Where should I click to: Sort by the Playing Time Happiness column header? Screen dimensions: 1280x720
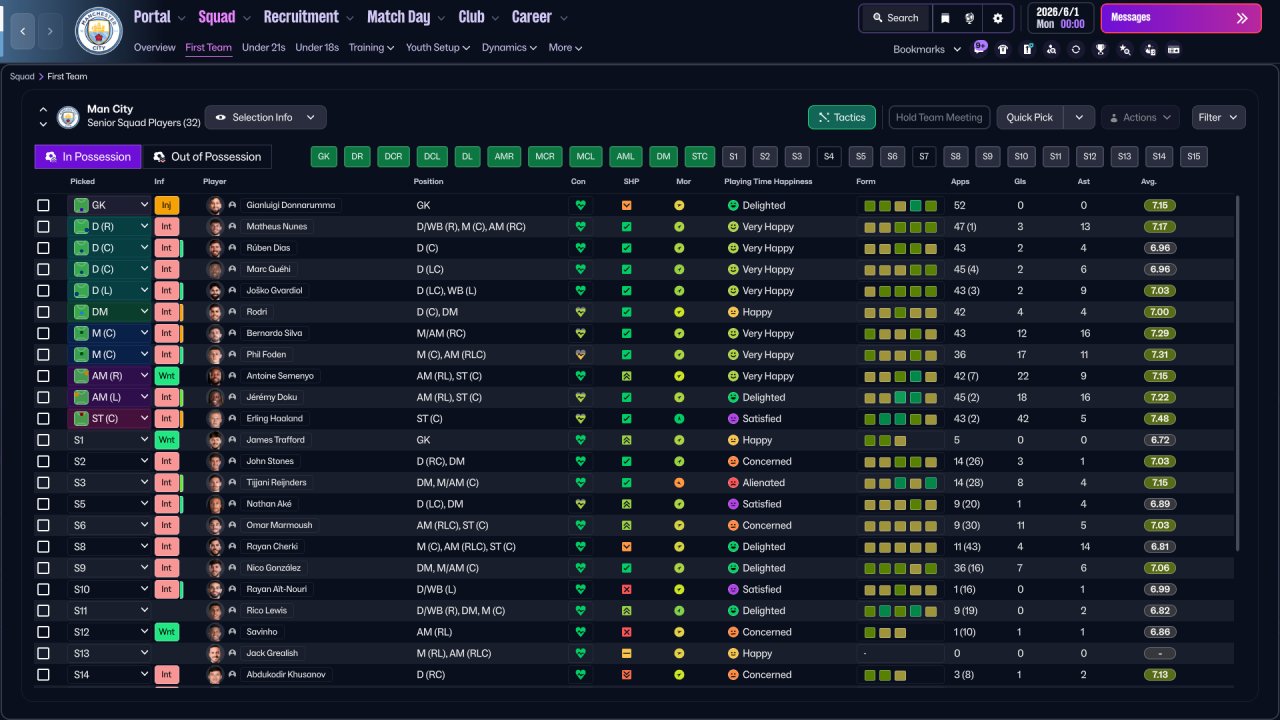point(768,182)
